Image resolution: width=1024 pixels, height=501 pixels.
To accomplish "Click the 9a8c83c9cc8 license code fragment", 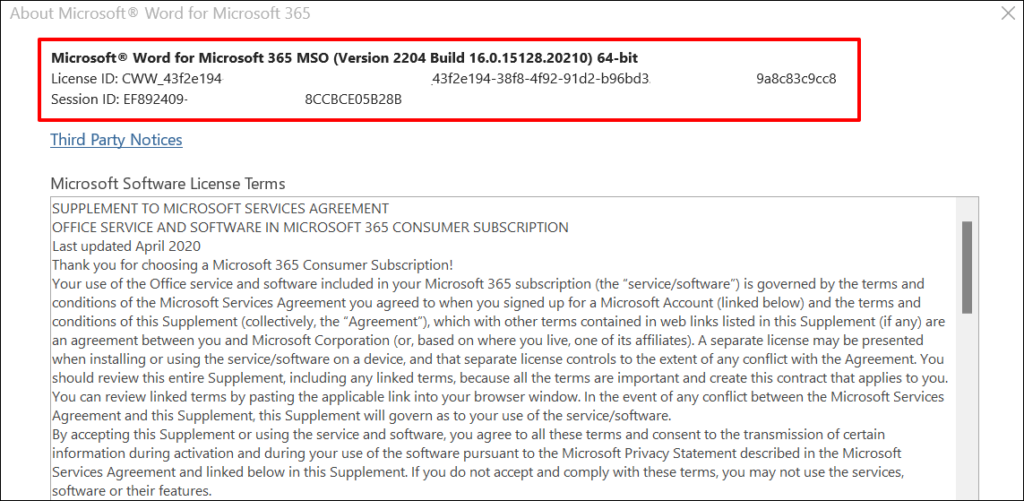I will (796, 78).
